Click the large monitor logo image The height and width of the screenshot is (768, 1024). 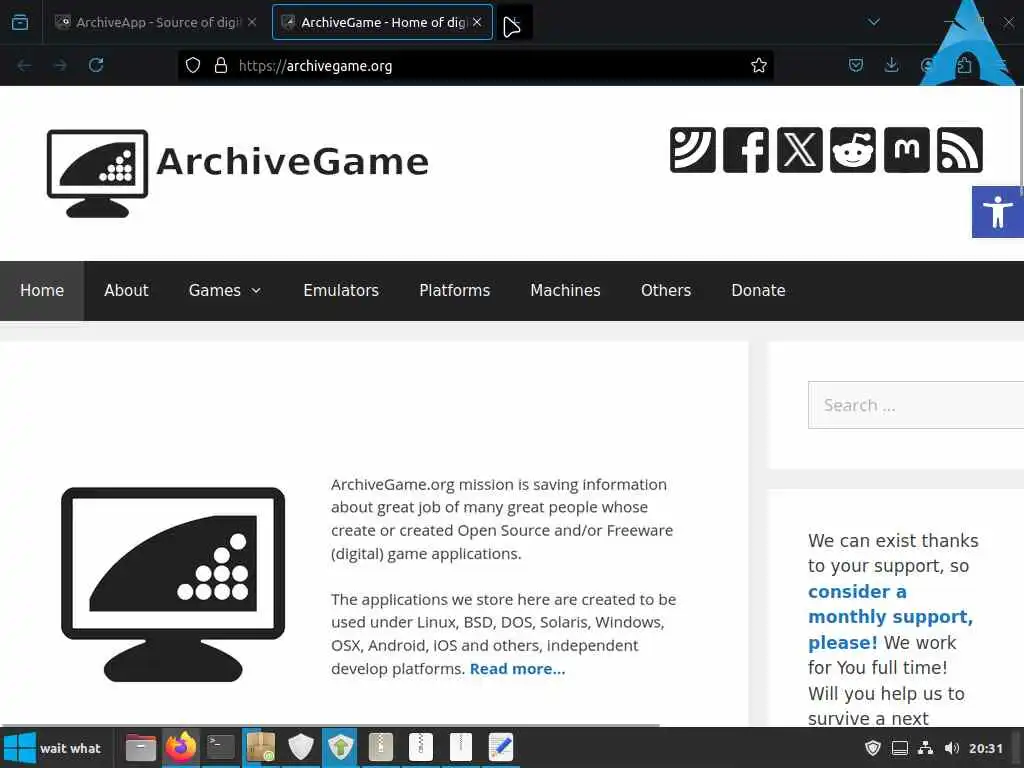[173, 584]
